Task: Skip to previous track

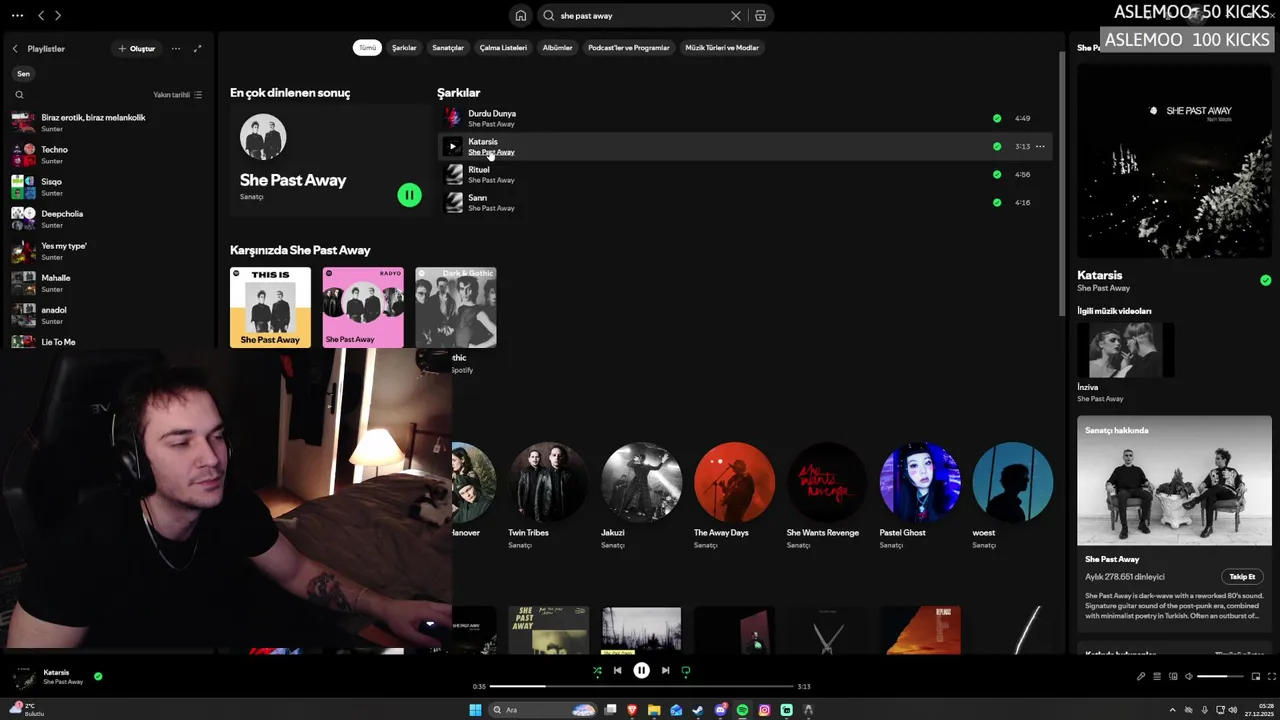Action: [x=617, y=671]
